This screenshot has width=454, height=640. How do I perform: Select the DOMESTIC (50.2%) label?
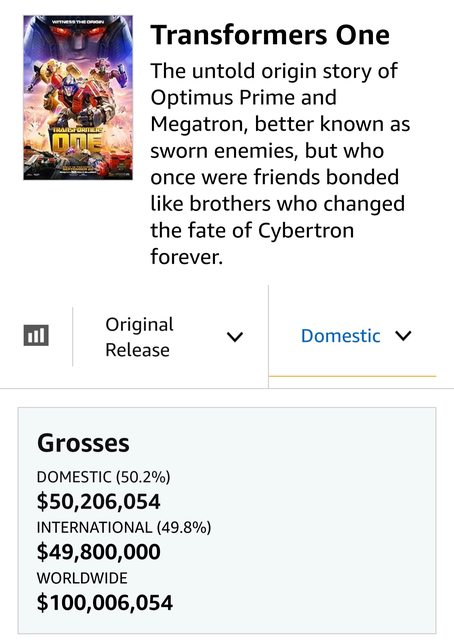pyautogui.click(x=103, y=477)
